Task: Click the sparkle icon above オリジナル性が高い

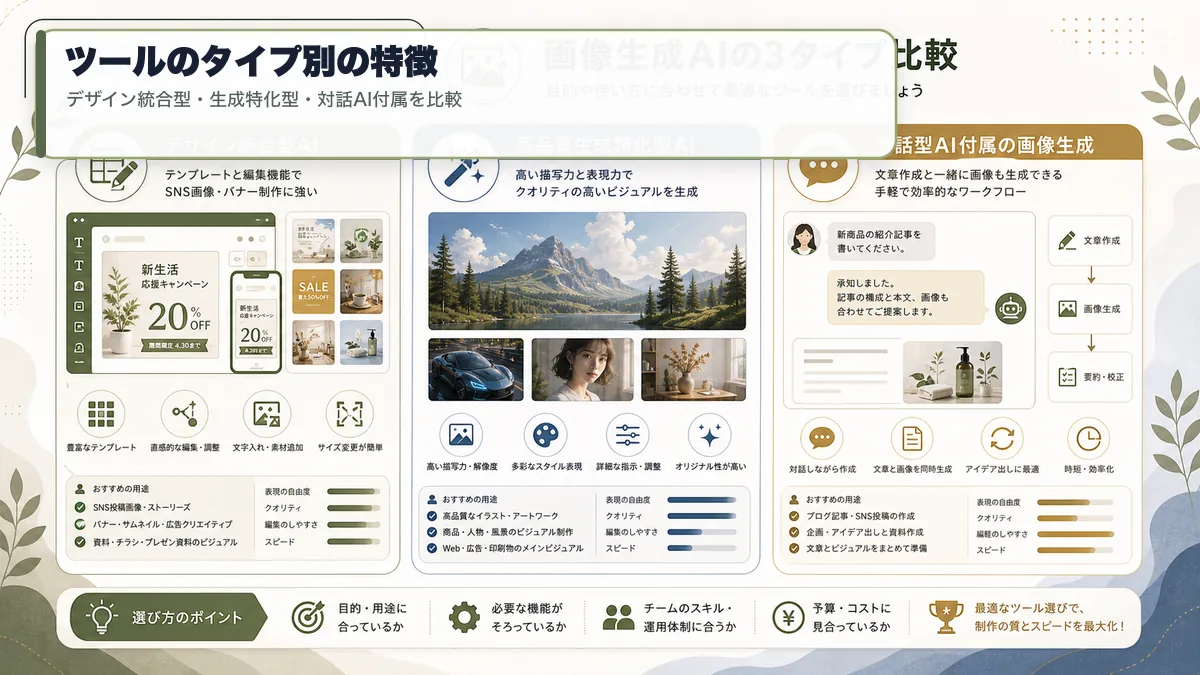Action: (x=711, y=435)
